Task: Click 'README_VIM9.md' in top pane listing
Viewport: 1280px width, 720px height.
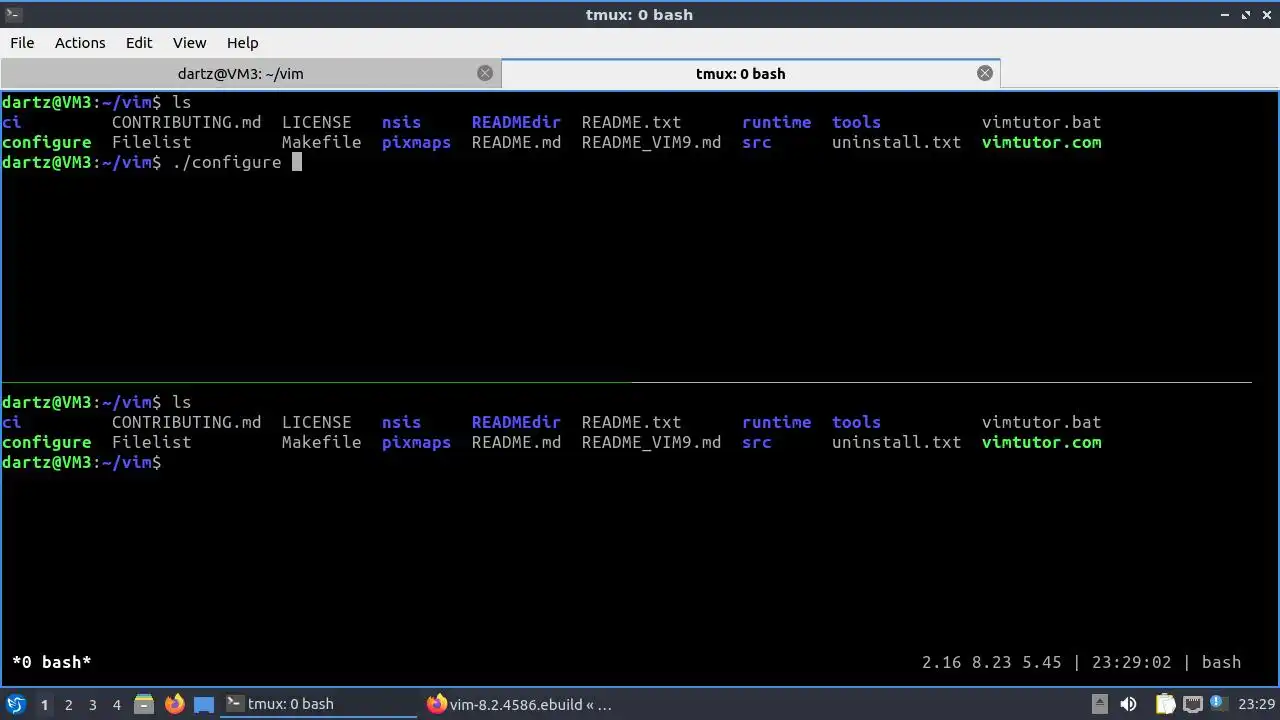Action: (651, 142)
